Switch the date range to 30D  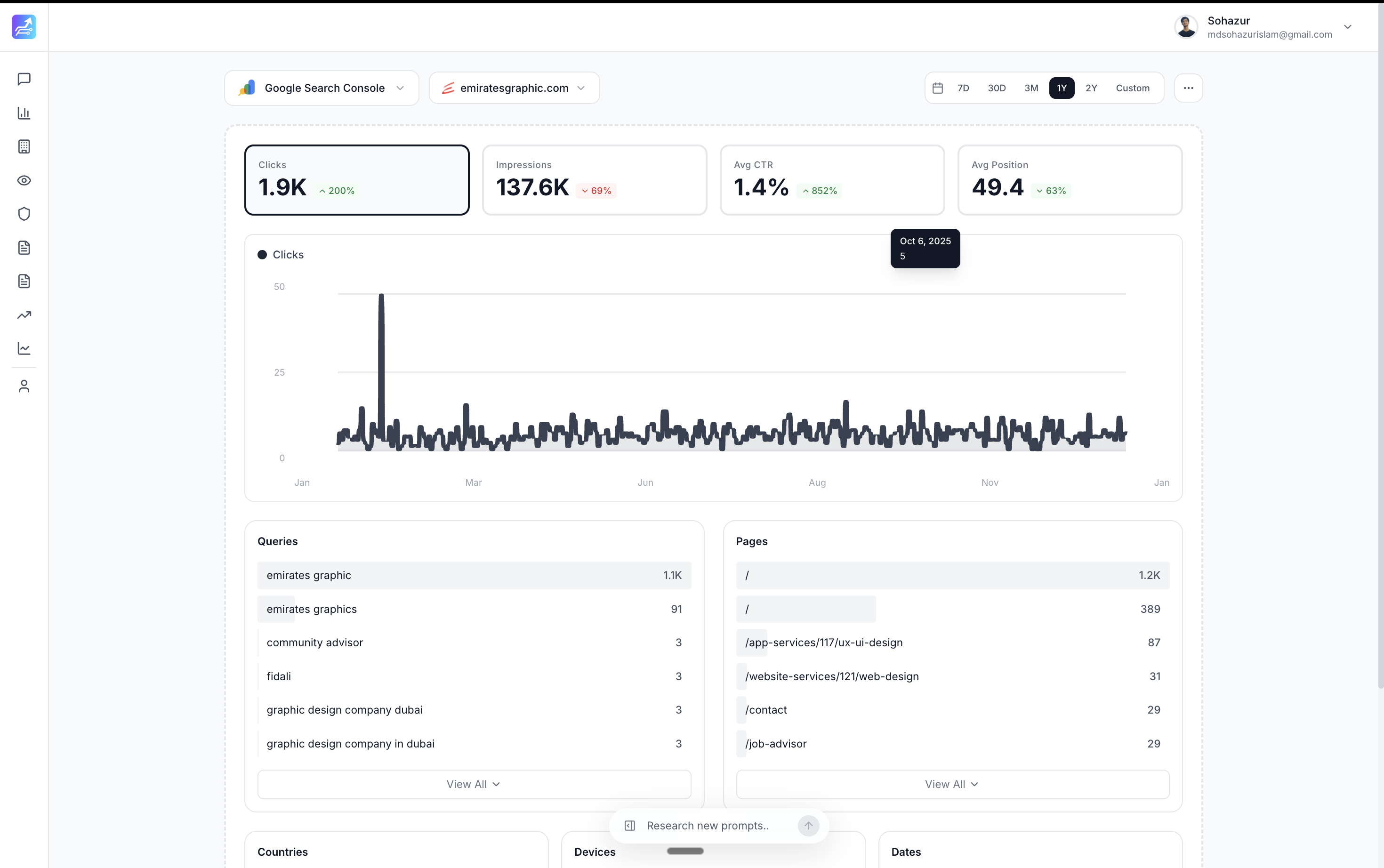pyautogui.click(x=996, y=88)
